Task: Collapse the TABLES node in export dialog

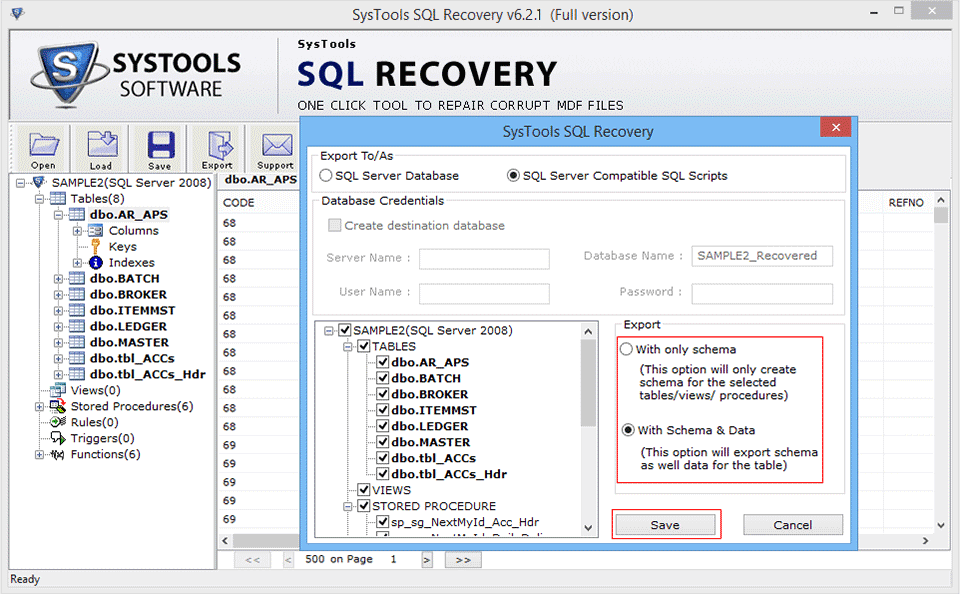Action: point(349,346)
